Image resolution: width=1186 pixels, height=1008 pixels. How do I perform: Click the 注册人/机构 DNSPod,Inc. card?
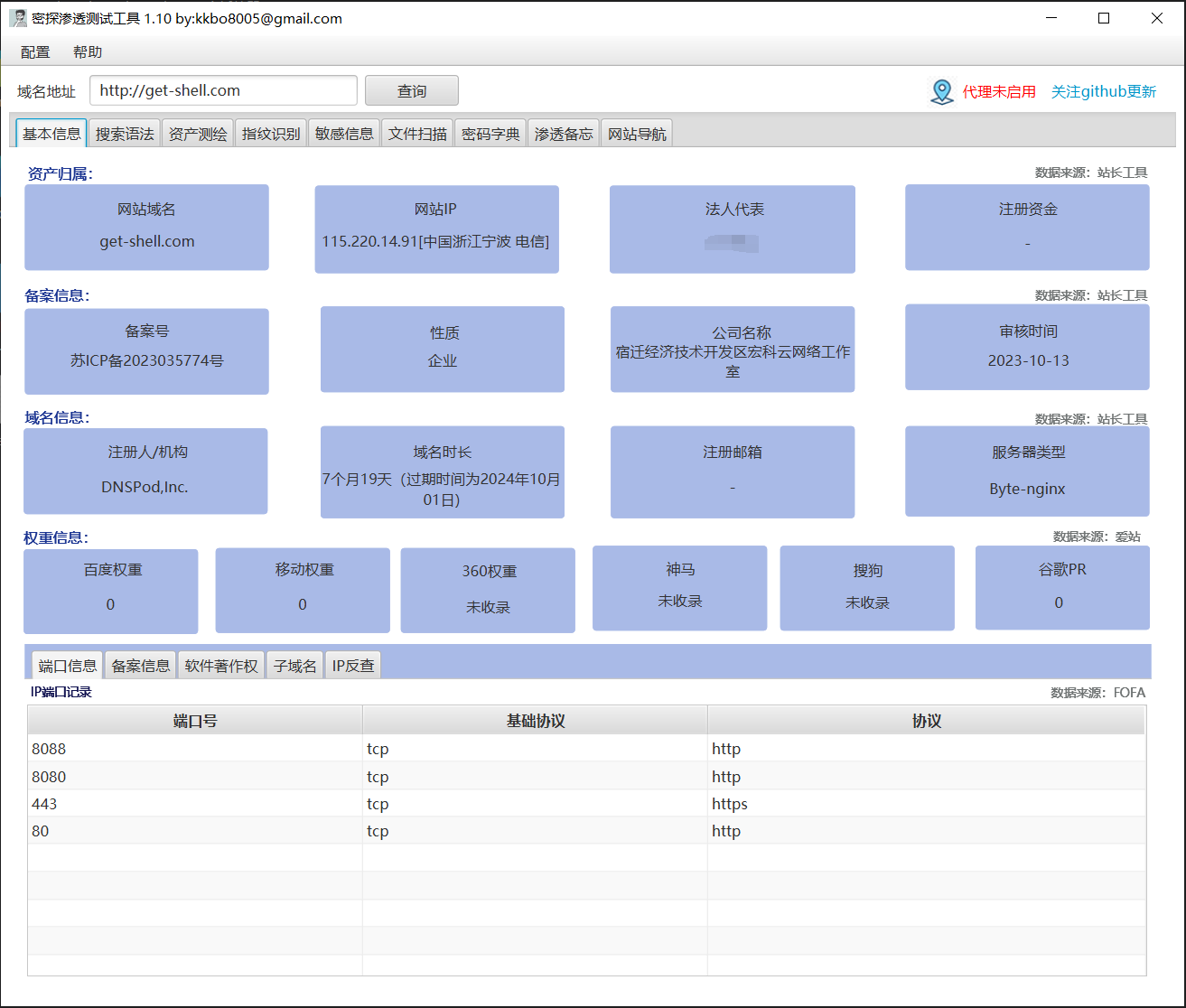tap(145, 471)
